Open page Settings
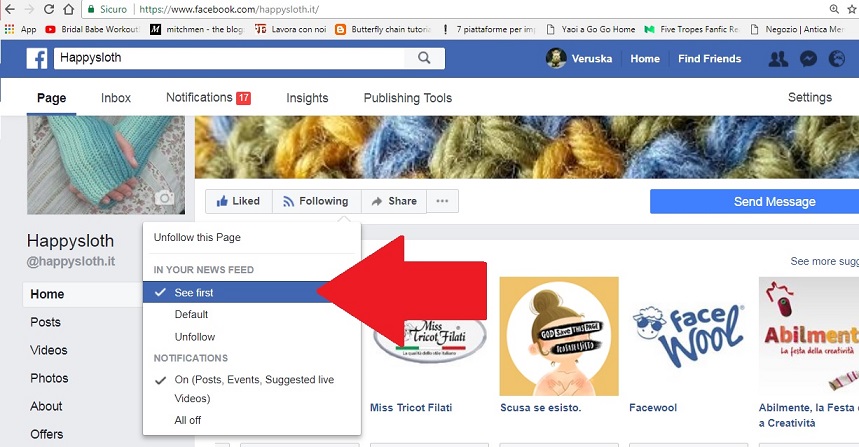The image size is (859, 447). 810,98
